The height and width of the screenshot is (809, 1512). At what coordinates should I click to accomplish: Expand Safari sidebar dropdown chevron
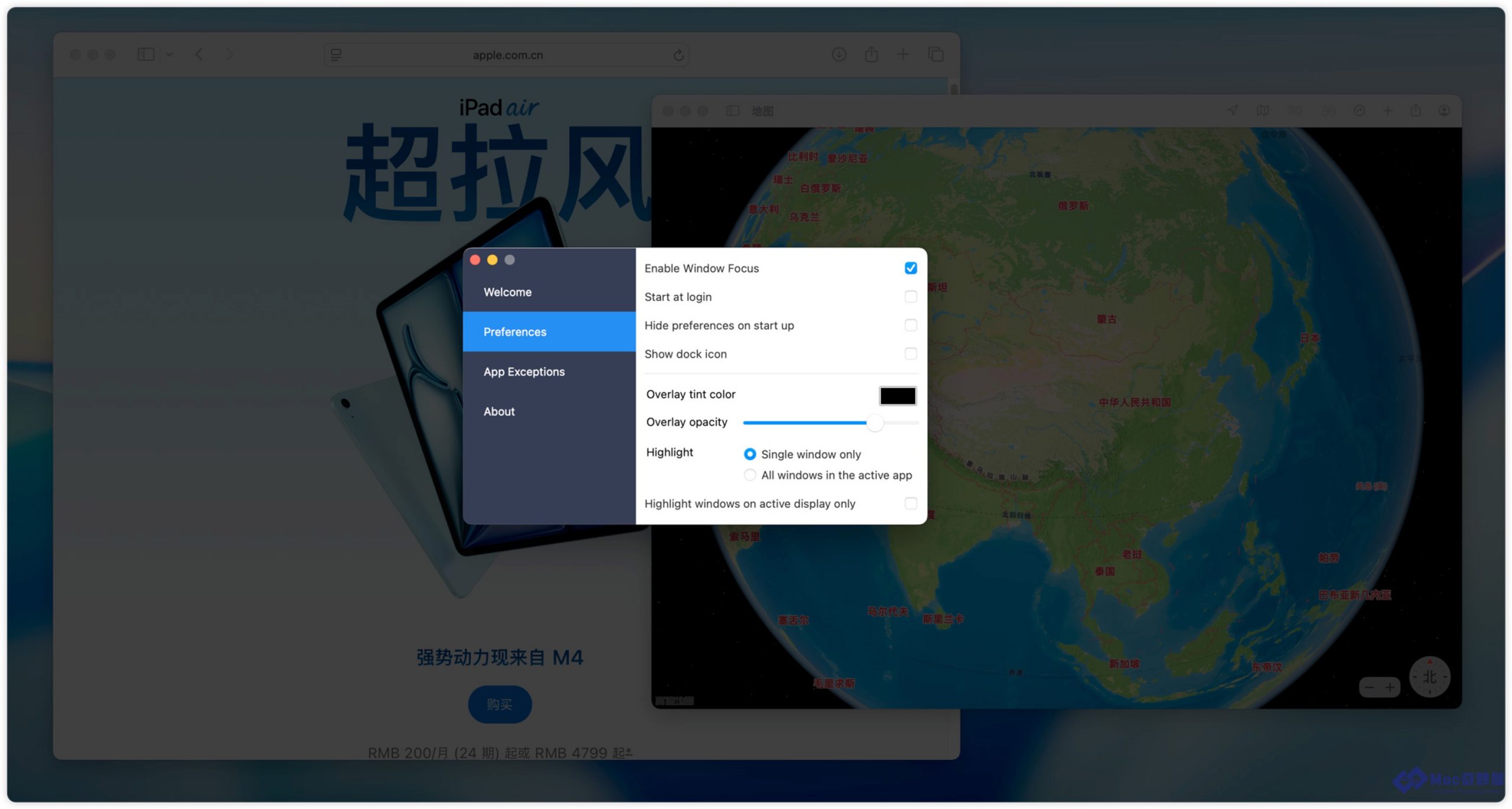[x=170, y=55]
